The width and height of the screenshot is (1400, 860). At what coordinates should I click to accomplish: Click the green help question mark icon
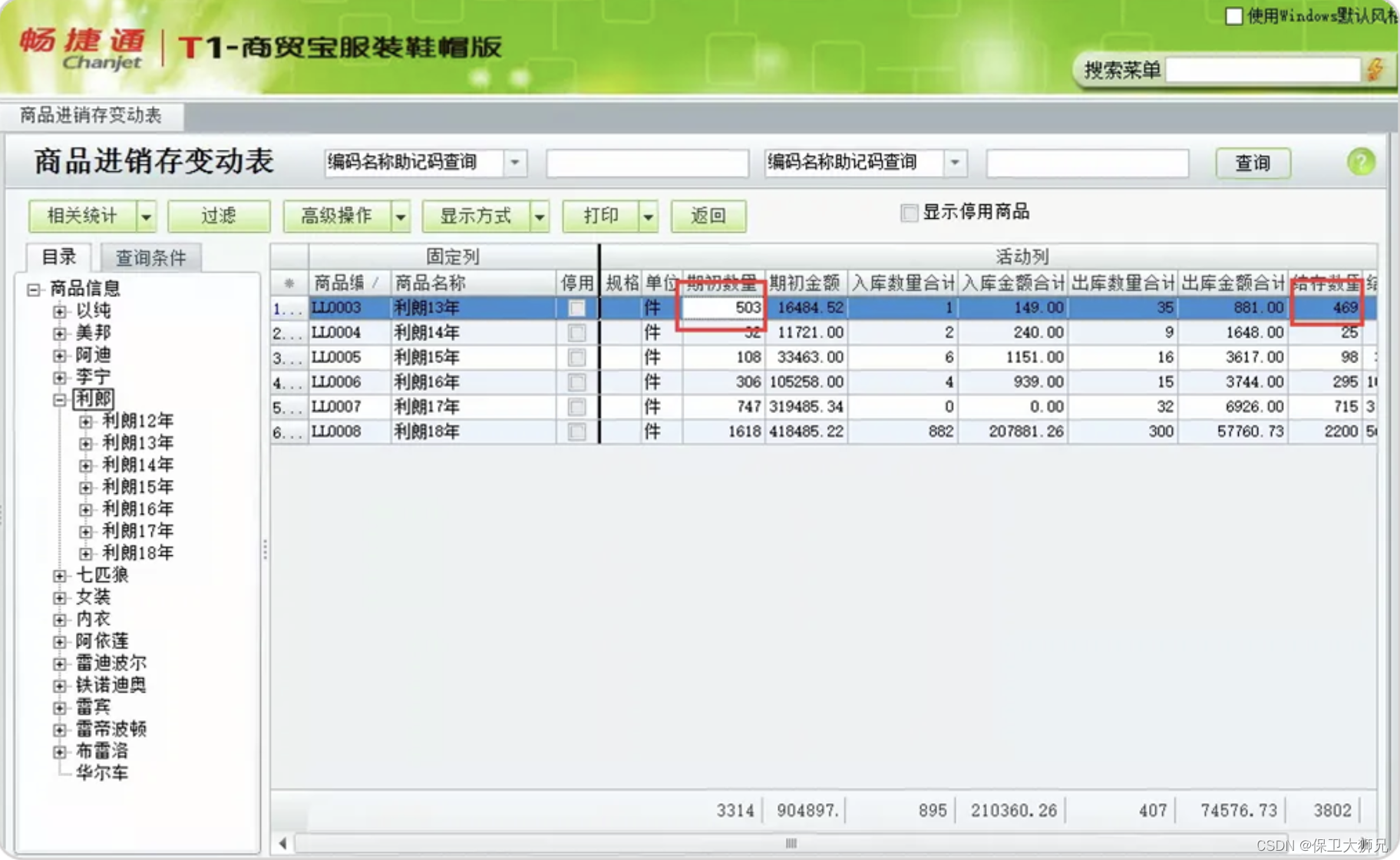click(x=1361, y=162)
